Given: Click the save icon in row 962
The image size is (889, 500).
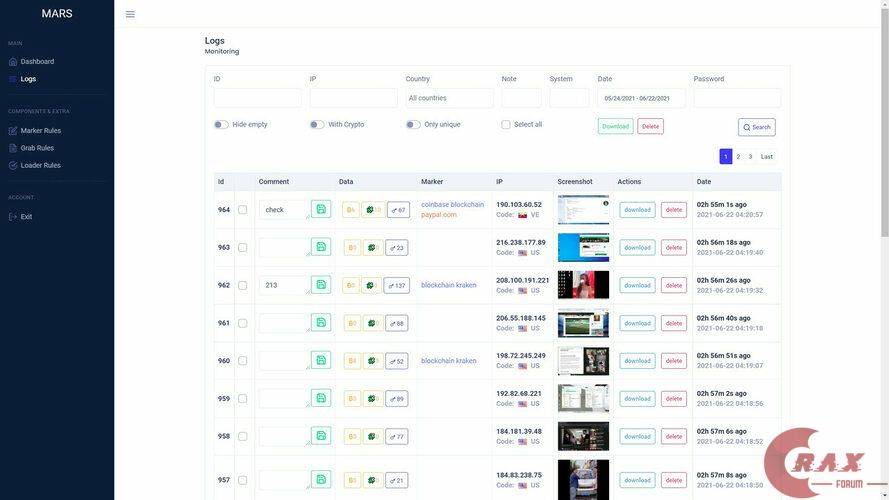Looking at the screenshot, I should 321,285.
